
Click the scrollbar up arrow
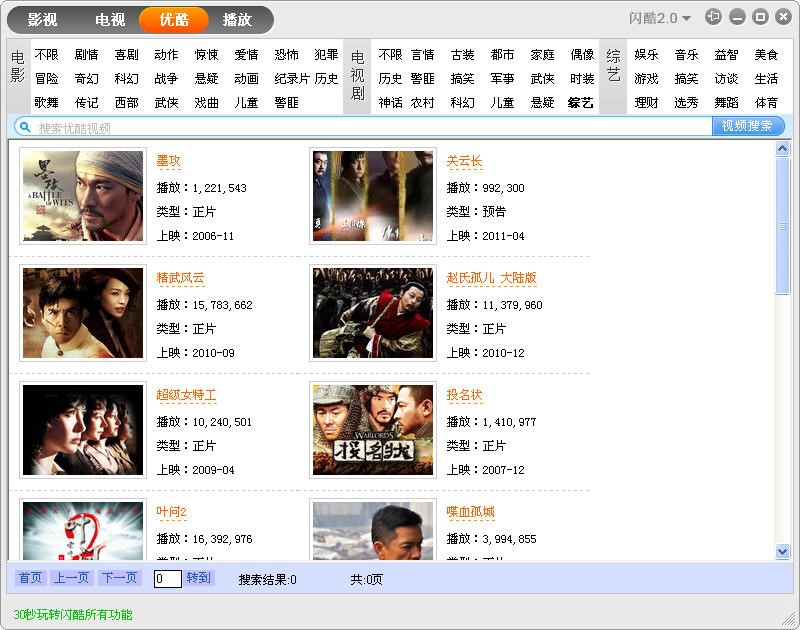coord(782,148)
